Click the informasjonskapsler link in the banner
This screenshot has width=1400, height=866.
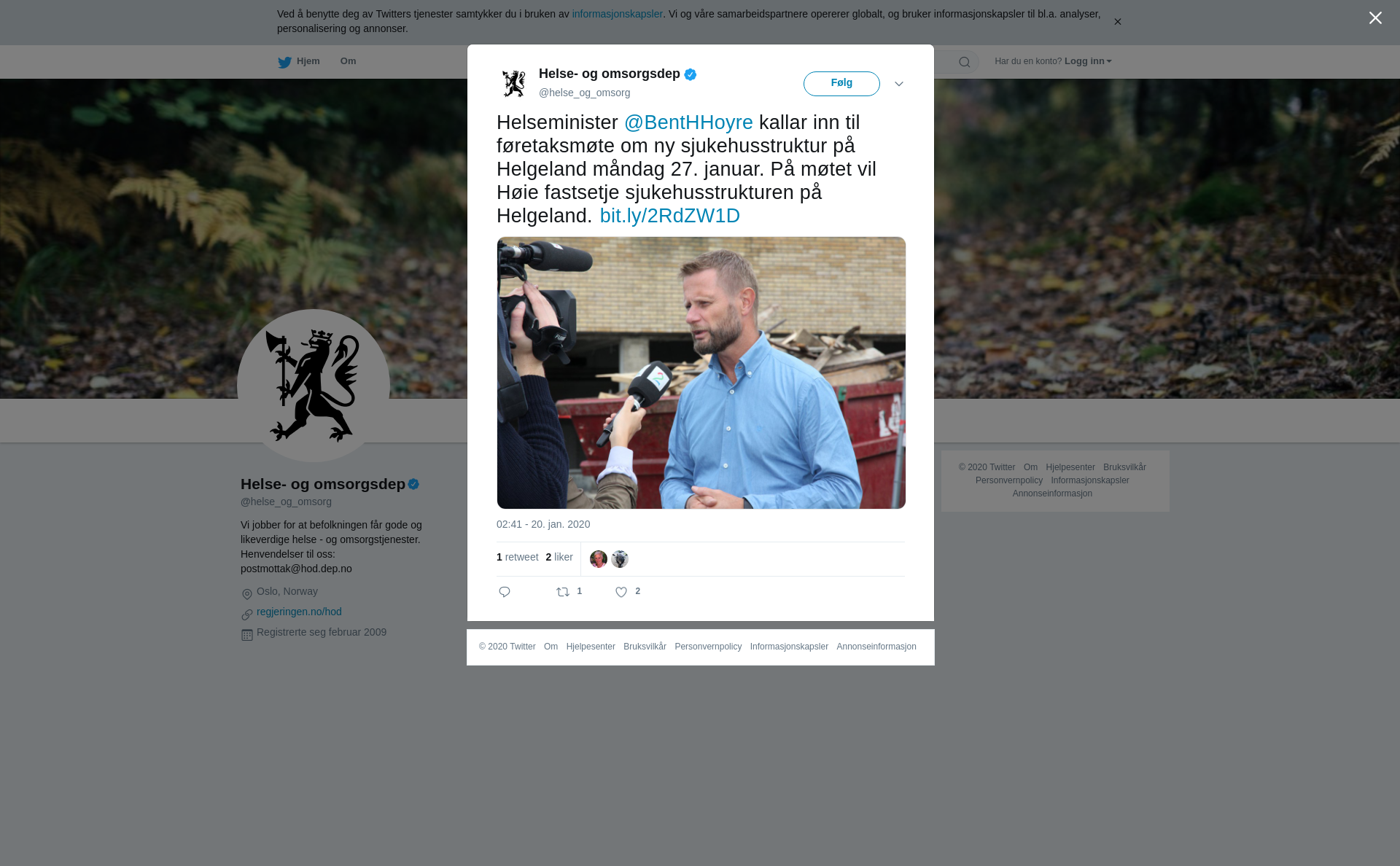617,14
